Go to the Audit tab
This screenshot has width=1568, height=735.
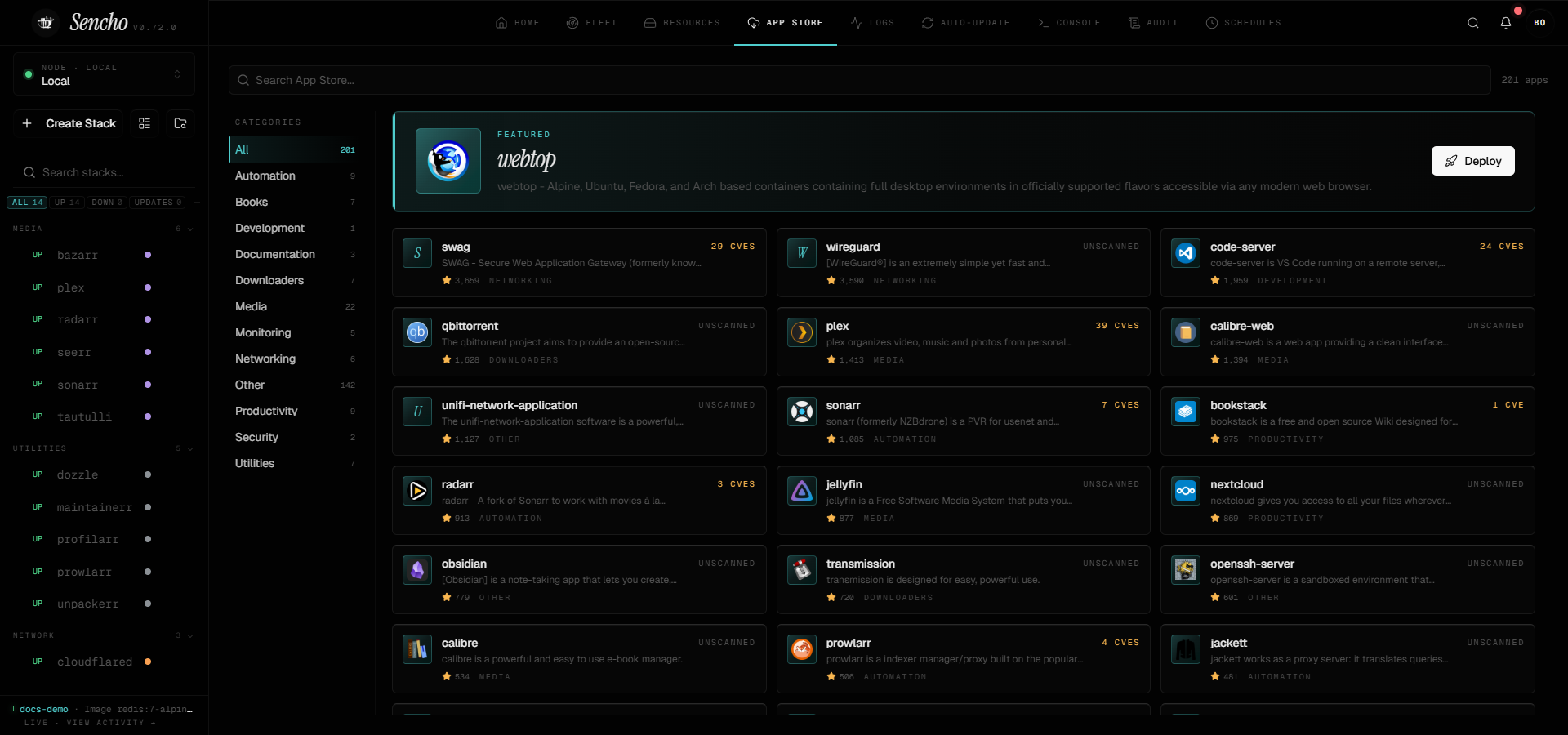pyautogui.click(x=1153, y=23)
